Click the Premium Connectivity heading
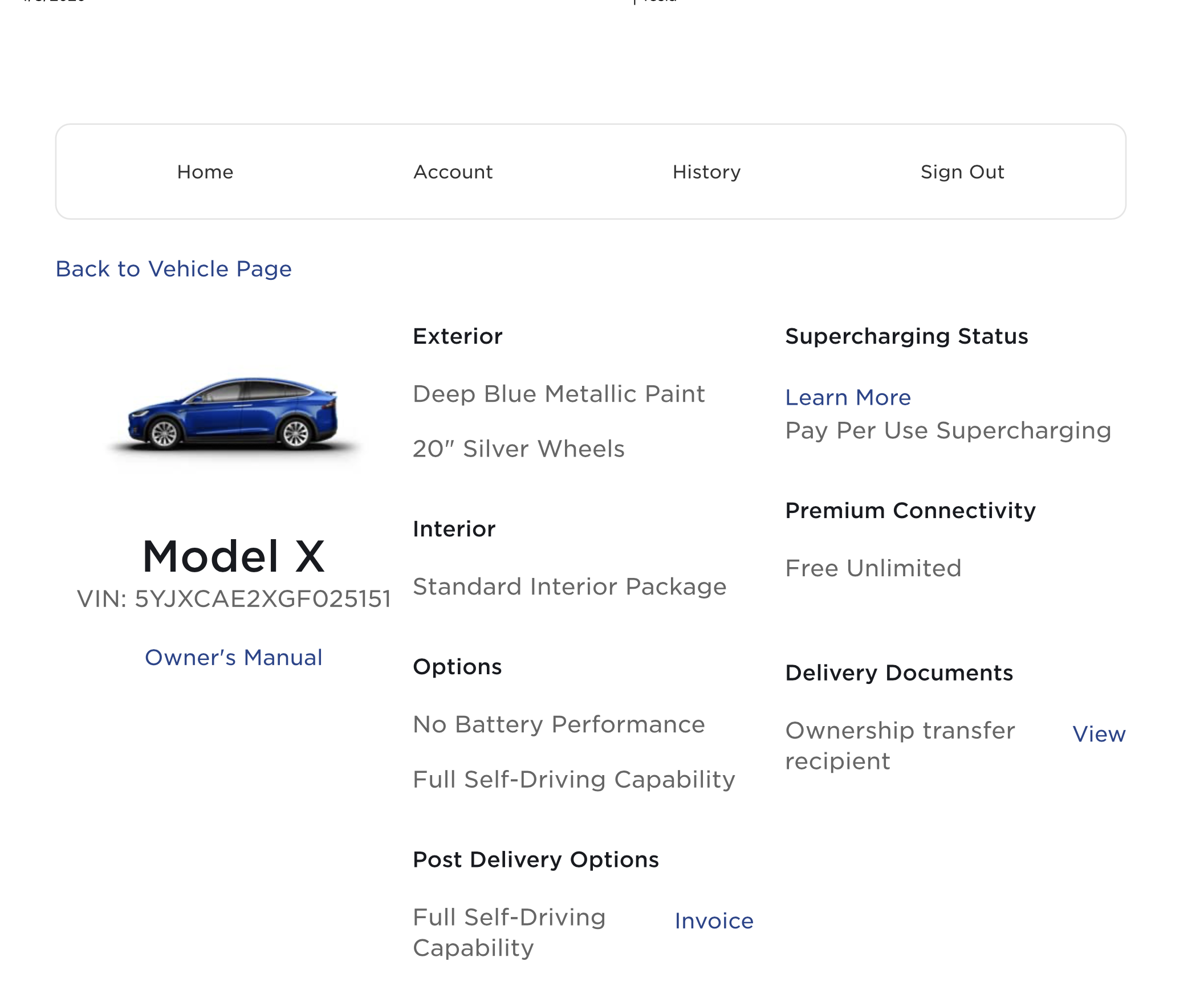Screen dimensions: 1204x994 pyautogui.click(x=910, y=510)
